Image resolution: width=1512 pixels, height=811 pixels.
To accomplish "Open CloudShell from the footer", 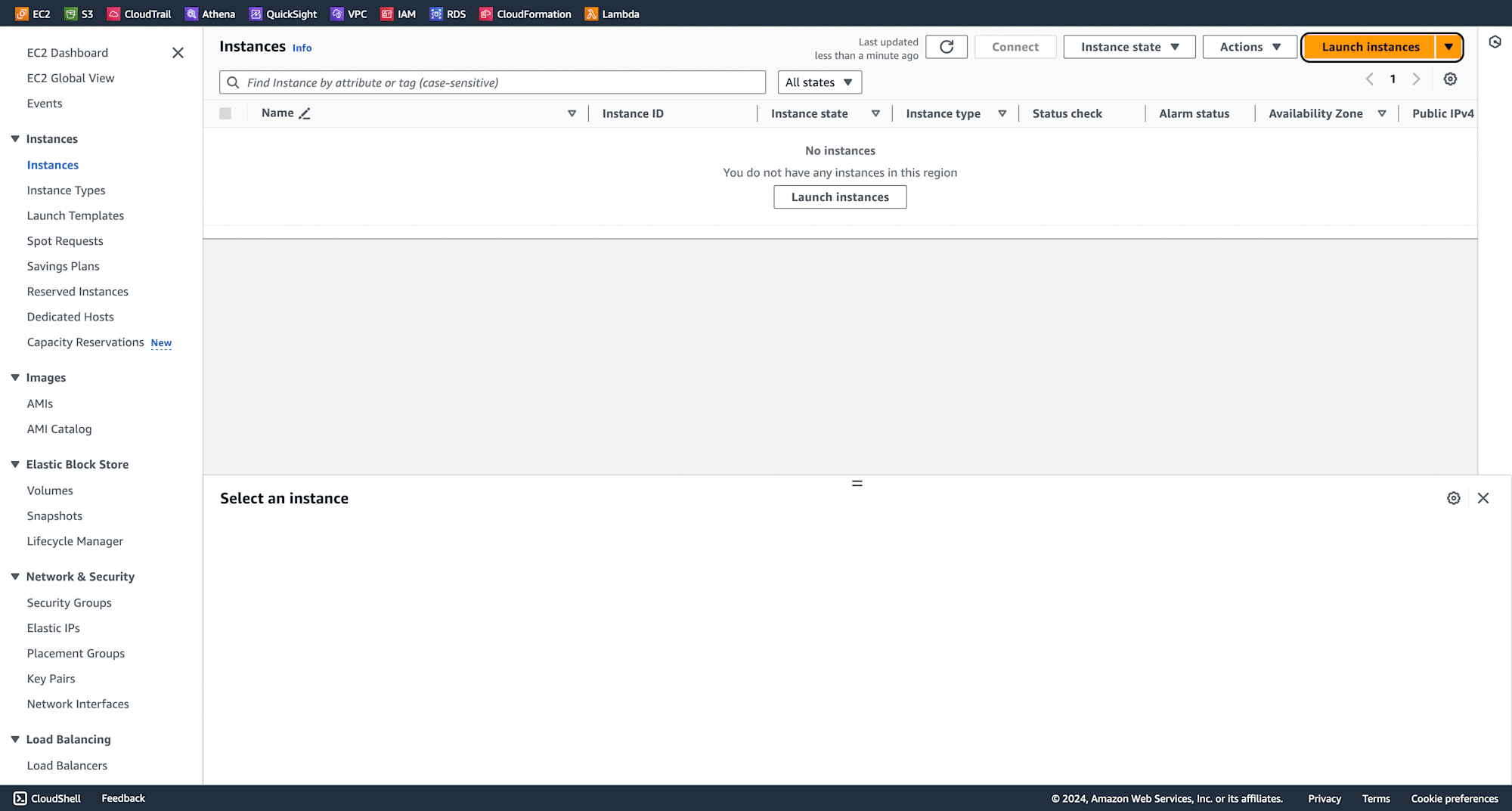I will [x=47, y=798].
